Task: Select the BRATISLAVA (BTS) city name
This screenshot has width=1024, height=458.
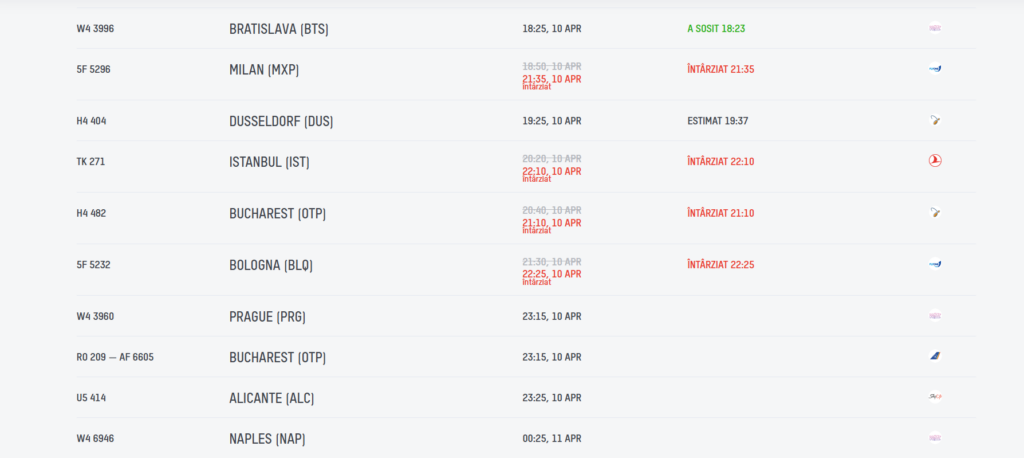Action: click(278, 29)
